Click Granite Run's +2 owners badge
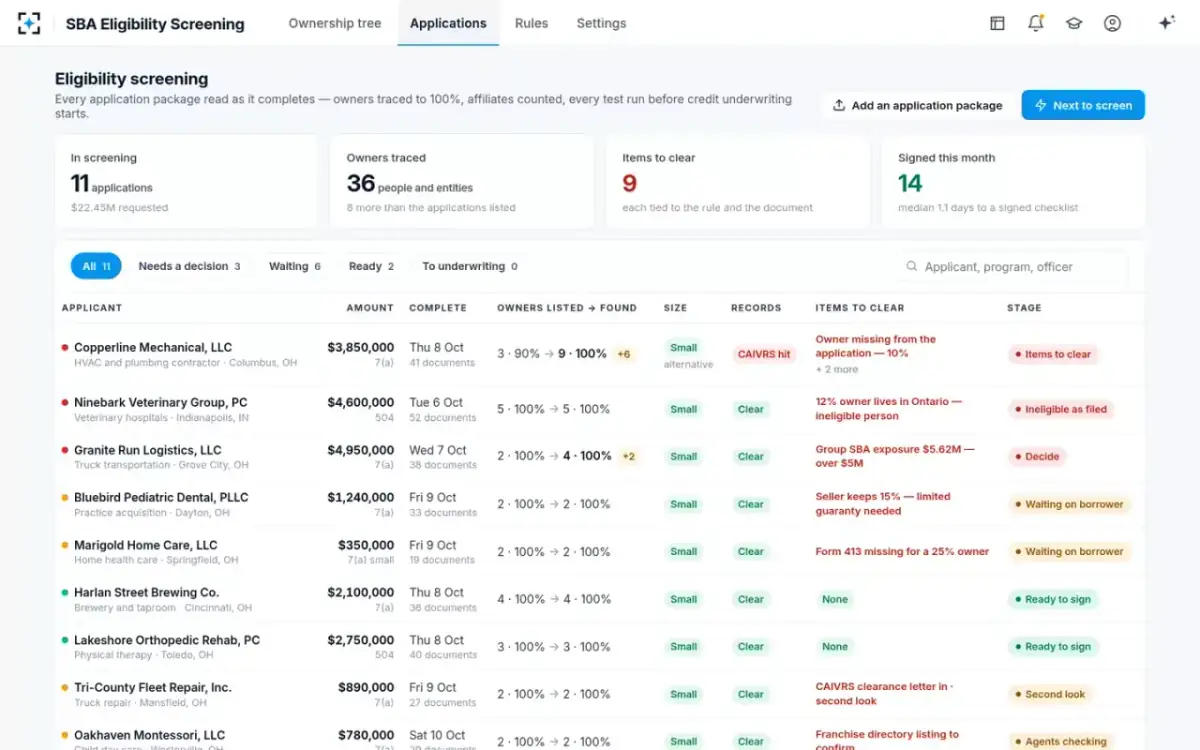1200x750 pixels. [629, 456]
